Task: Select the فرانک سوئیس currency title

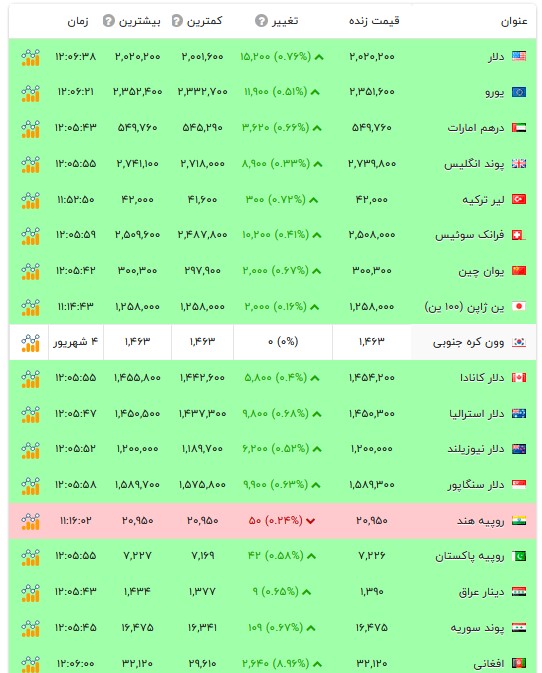Action: 469,235
